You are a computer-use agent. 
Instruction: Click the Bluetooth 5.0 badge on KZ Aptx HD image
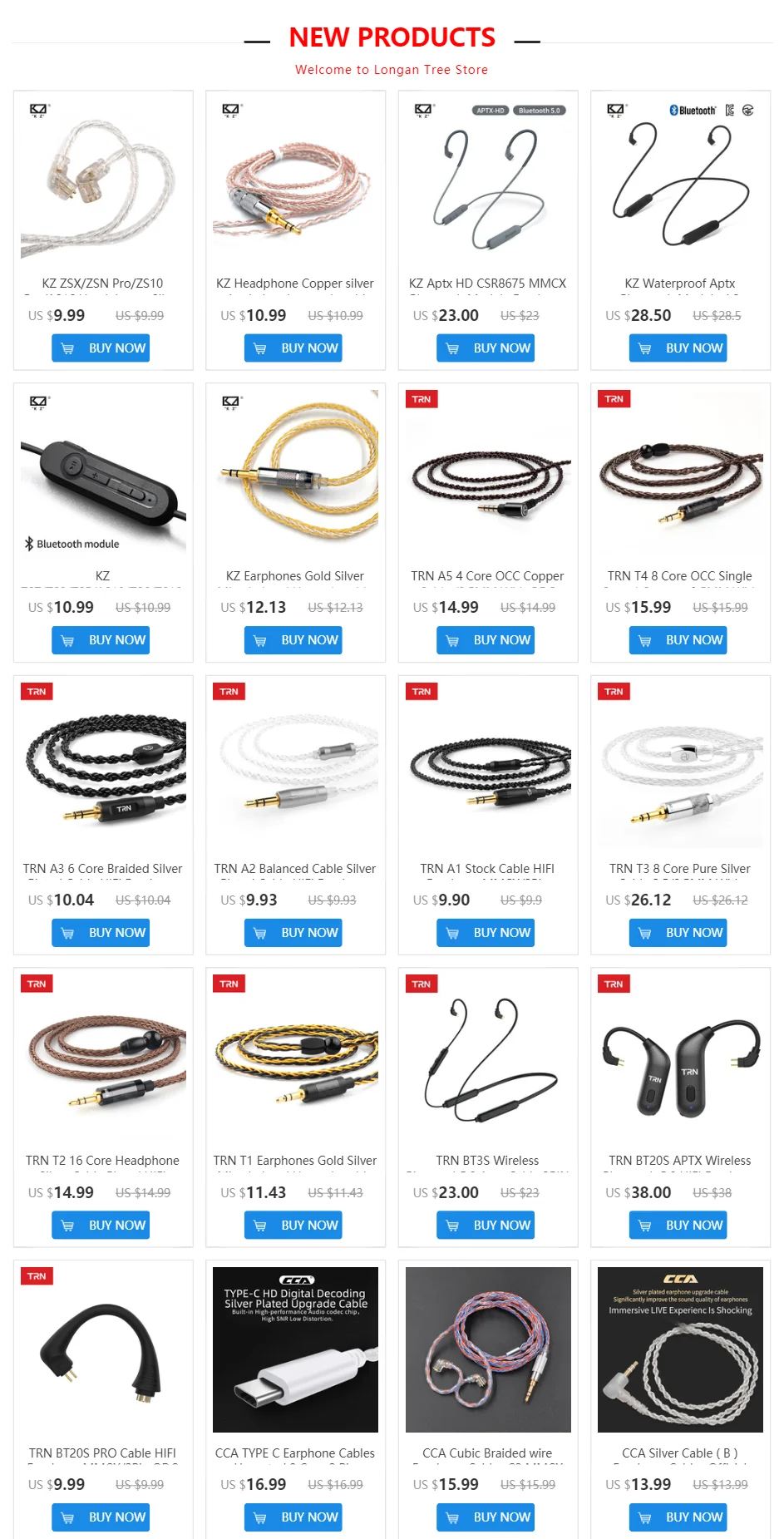539,111
